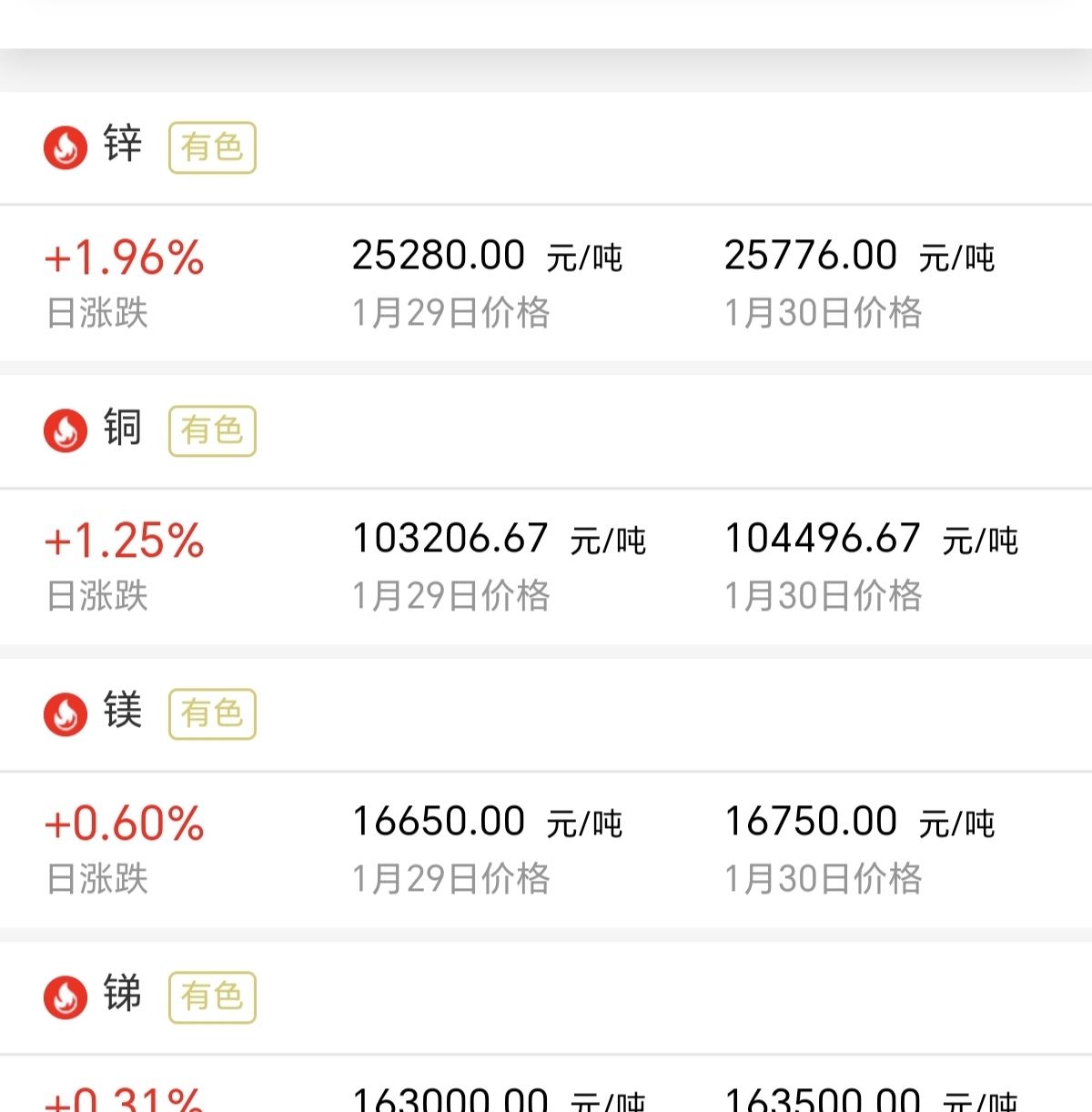1092x1112 pixels.
Task: Tap the flame icon beside 锑
Action: click(x=66, y=996)
